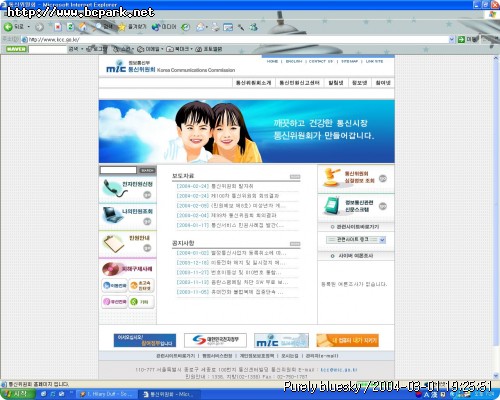Open notice dated 2003-11-13

pyautogui.click(x=232, y=282)
